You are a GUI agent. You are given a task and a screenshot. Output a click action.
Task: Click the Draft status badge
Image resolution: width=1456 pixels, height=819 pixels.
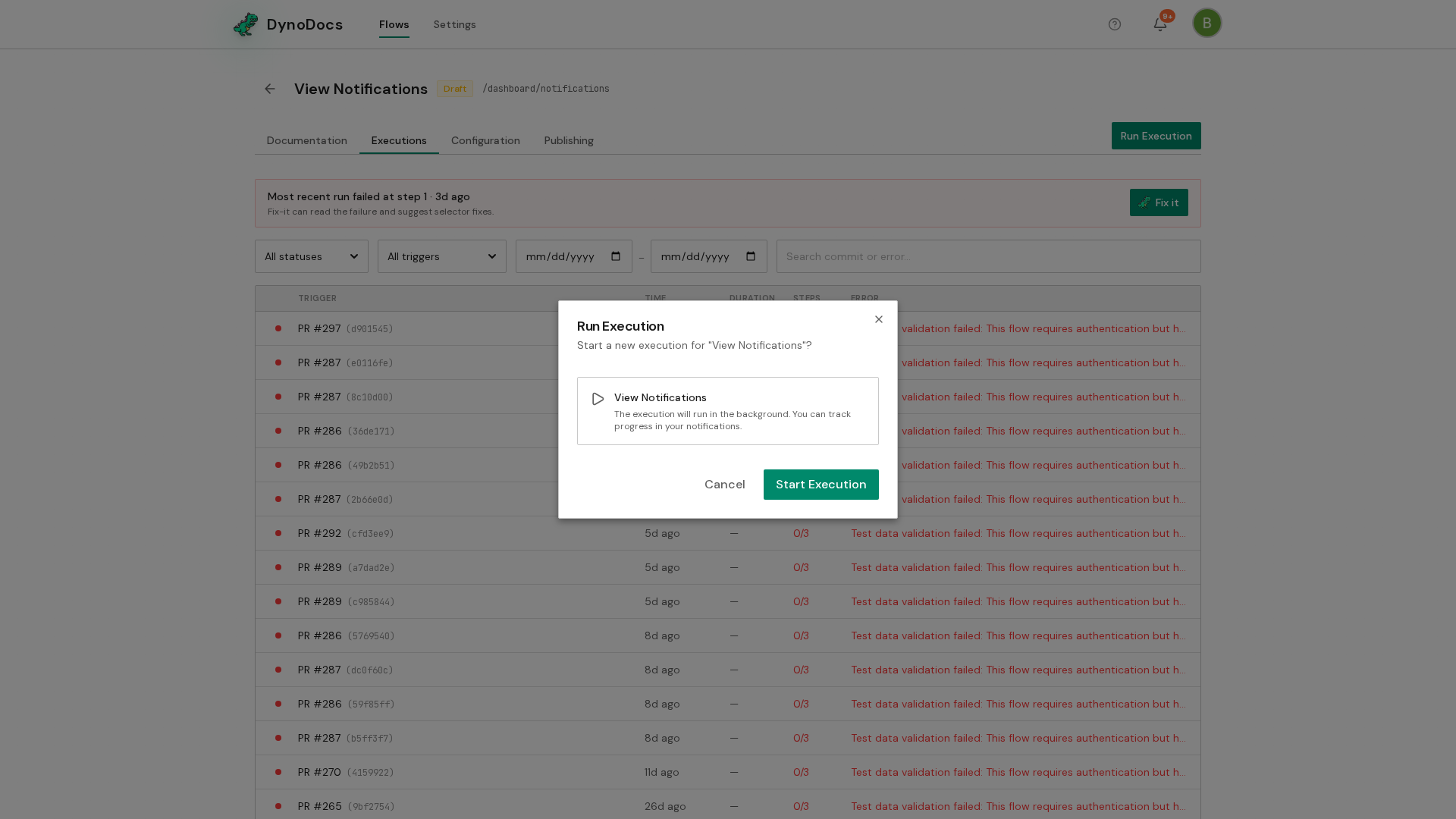click(455, 89)
